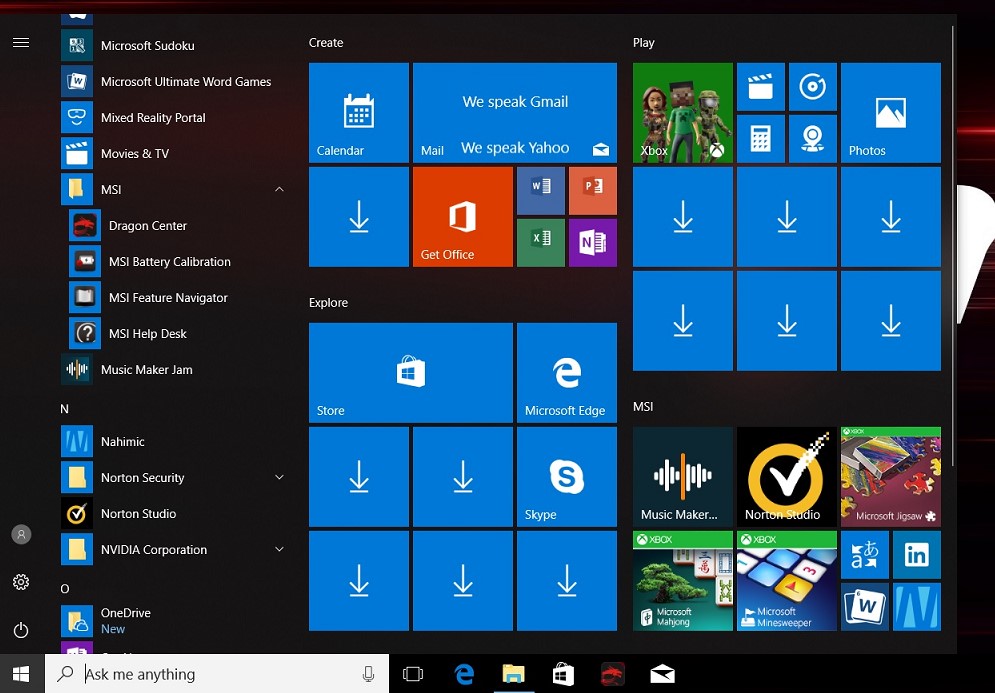995x693 pixels.
Task: Open Settings from the gear button
Action: coord(21,582)
